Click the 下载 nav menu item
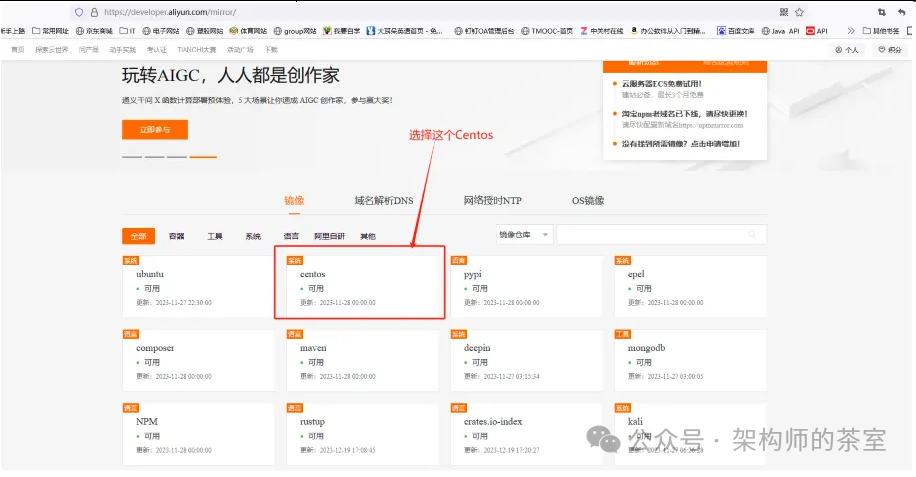Image resolution: width=916 pixels, height=477 pixels. click(271, 50)
